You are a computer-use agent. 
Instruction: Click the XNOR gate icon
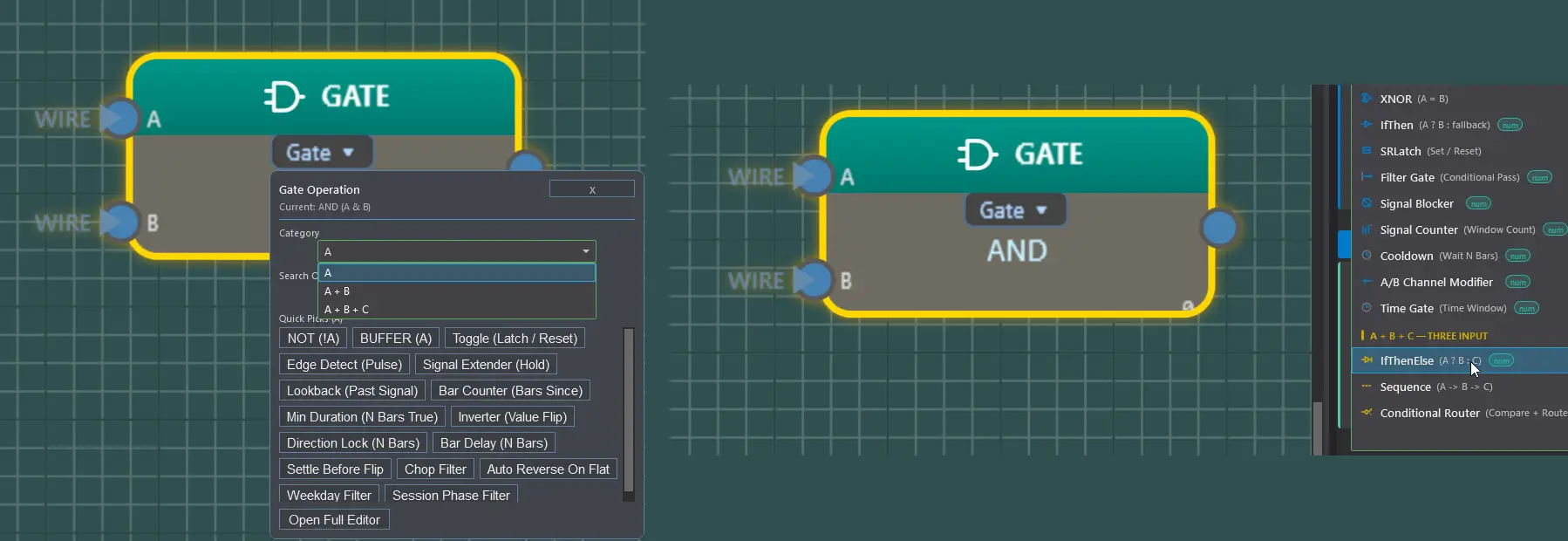(x=1367, y=99)
